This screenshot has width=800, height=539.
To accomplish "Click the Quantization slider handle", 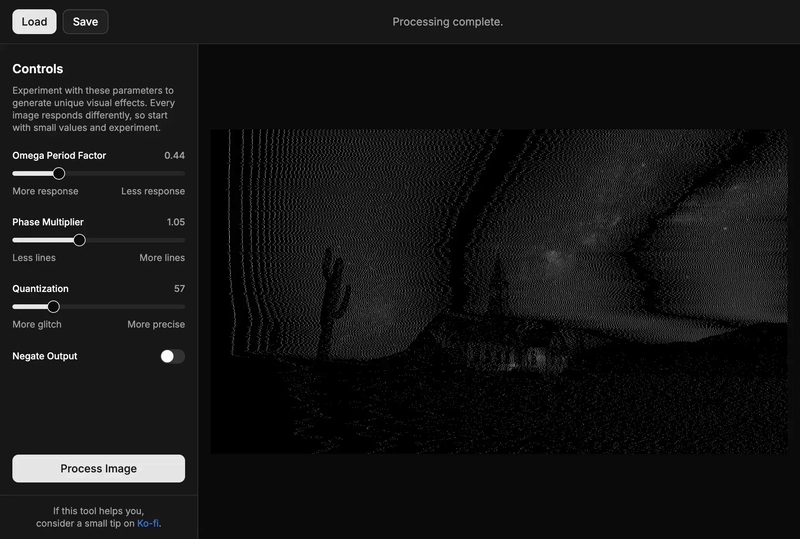I will point(53,307).
